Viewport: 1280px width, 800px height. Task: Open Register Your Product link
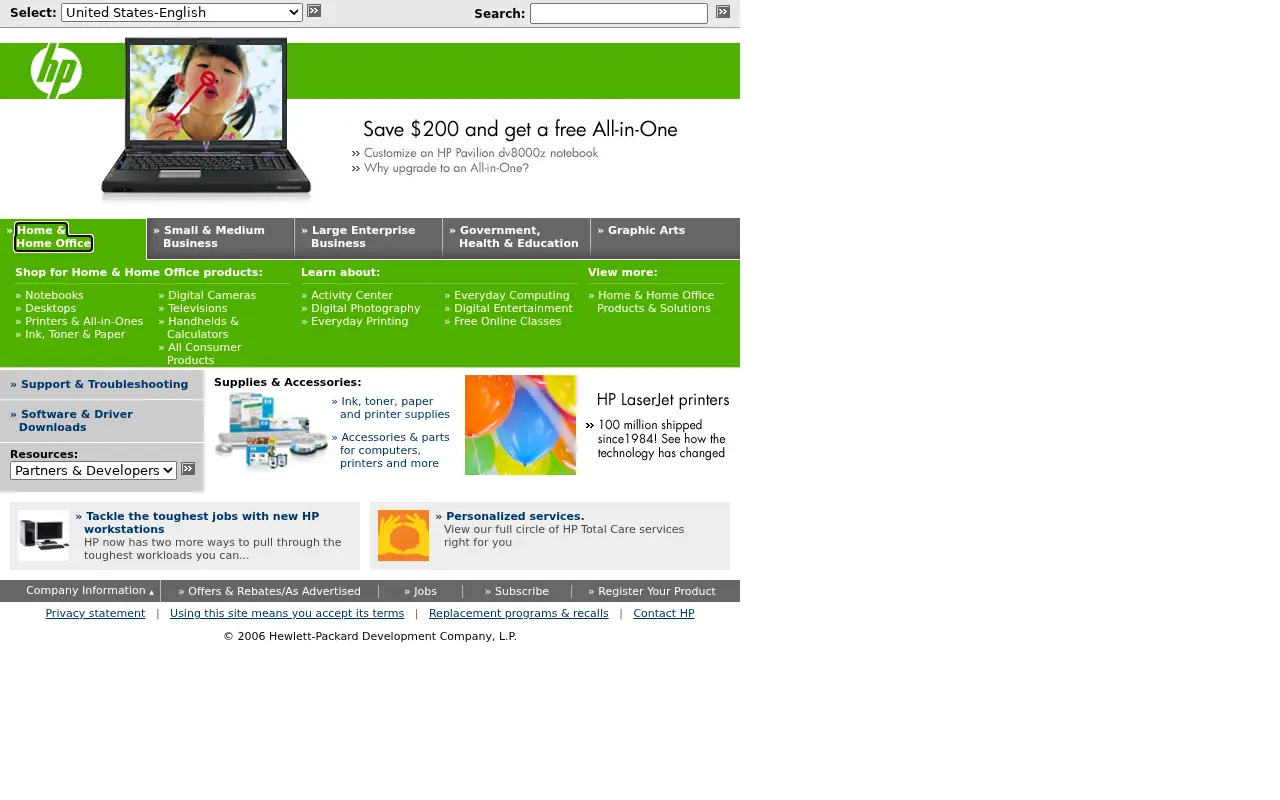click(652, 591)
